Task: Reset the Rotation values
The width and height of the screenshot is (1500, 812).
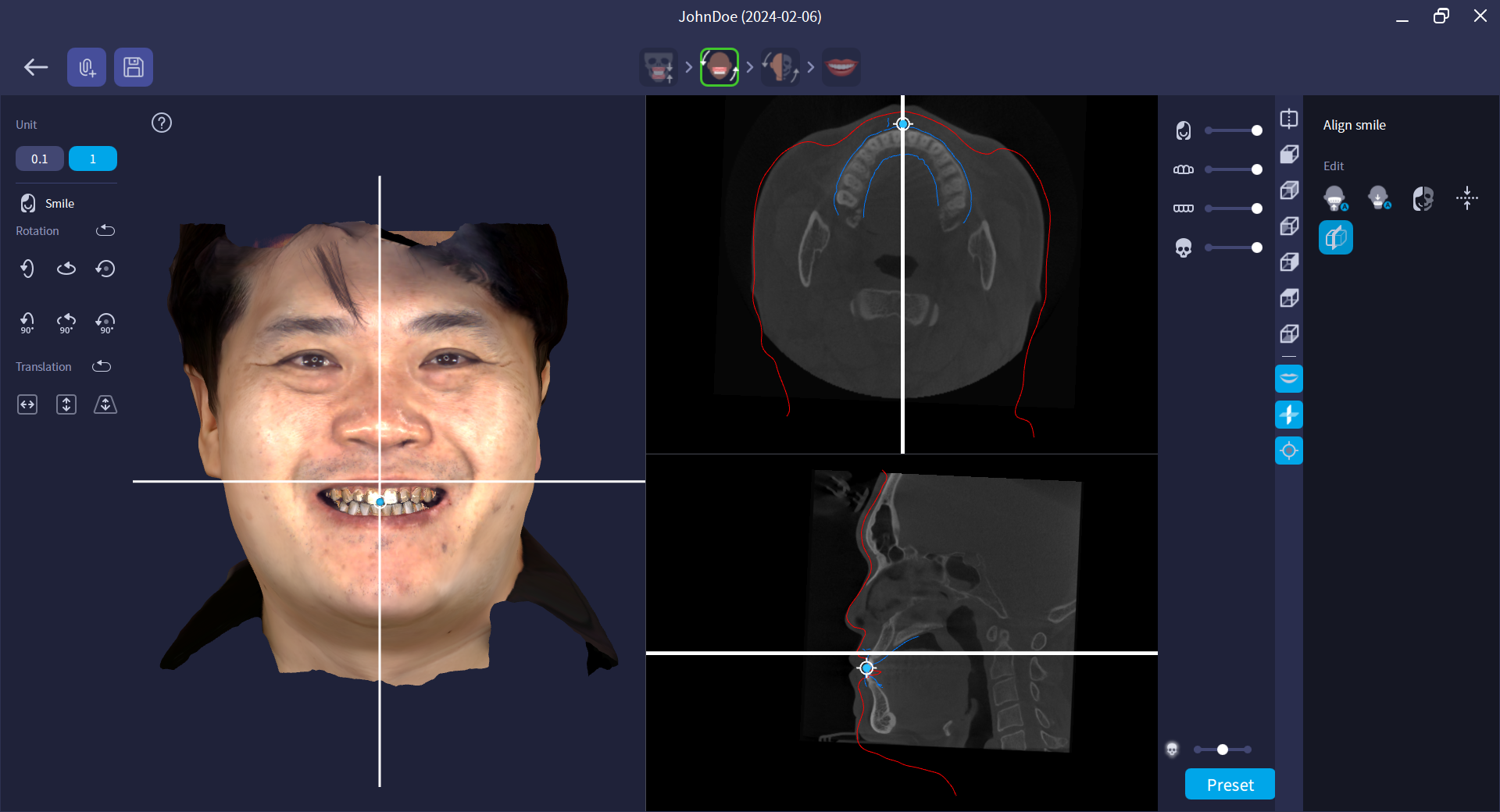Action: (105, 231)
